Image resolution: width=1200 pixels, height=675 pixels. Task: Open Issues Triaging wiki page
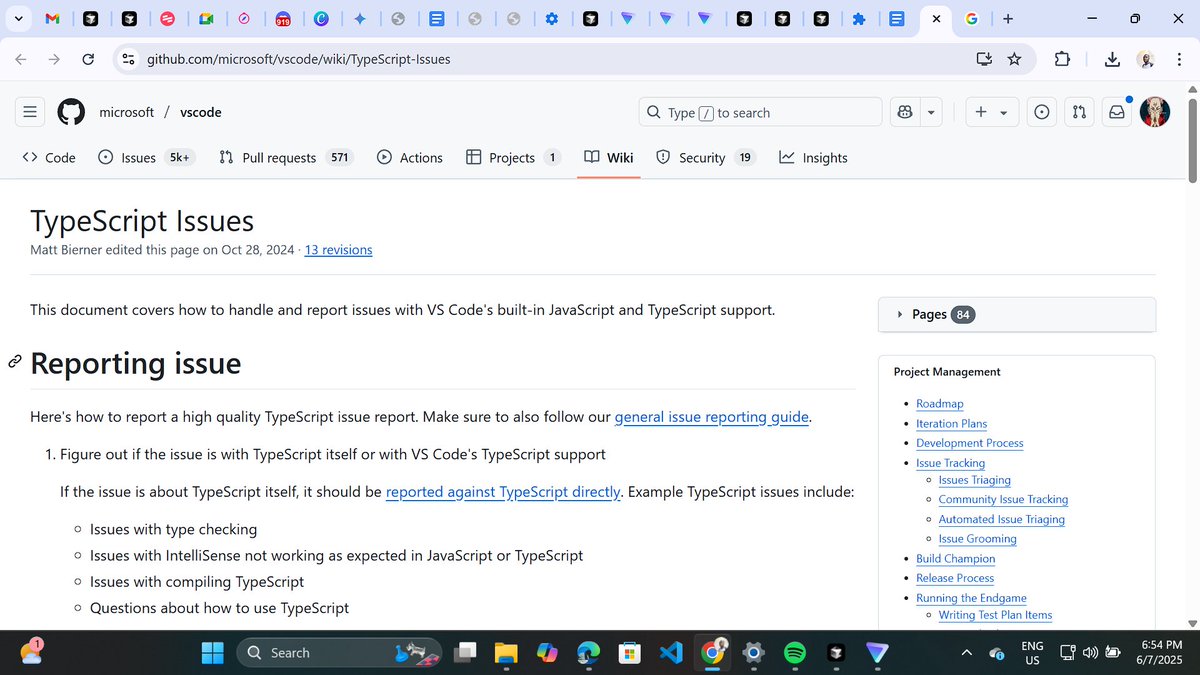click(974, 480)
